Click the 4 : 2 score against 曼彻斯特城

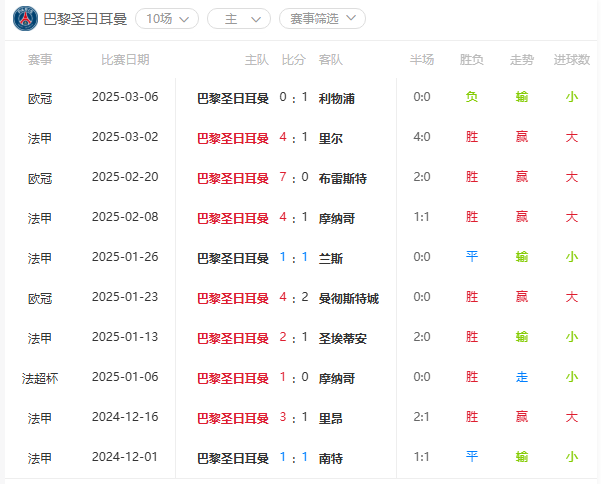tap(294, 297)
